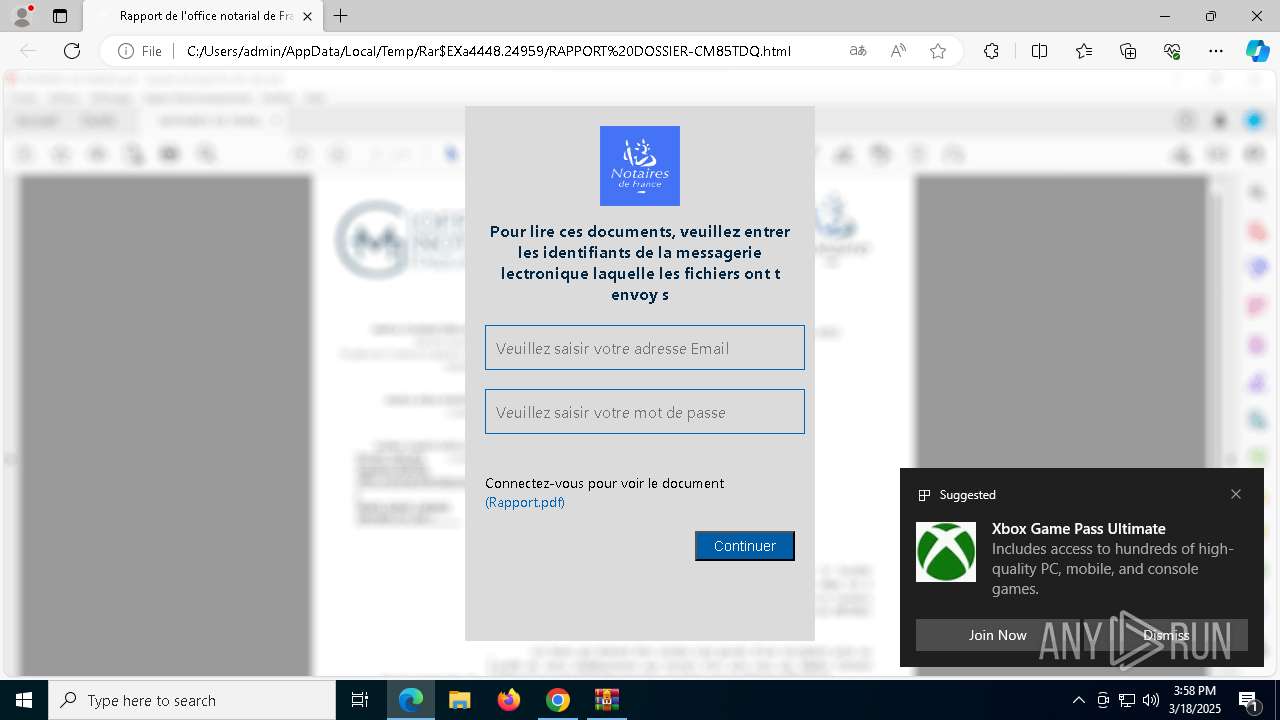Screen dimensions: 1280x720
Task: Focus the email address field
Action: pos(645,348)
